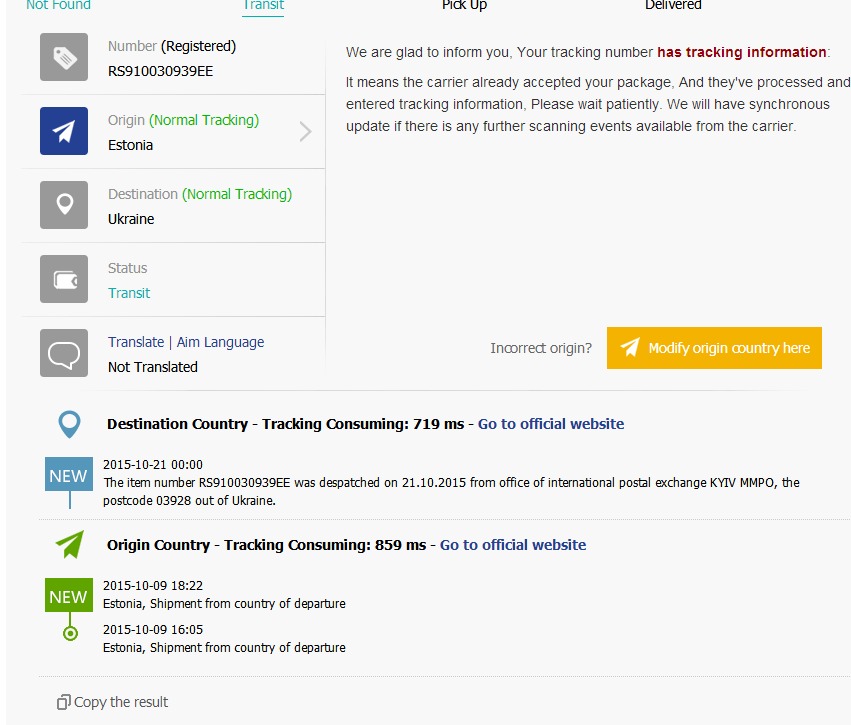The width and height of the screenshot is (851, 725).
Task: Click the blue paper plane Origin icon
Action: pos(63,131)
